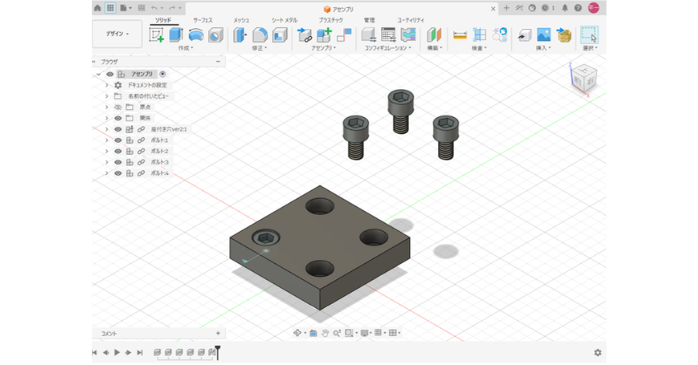The width and height of the screenshot is (698, 365).
Task: Show the hidden 原点 folder
Action: pos(118,107)
